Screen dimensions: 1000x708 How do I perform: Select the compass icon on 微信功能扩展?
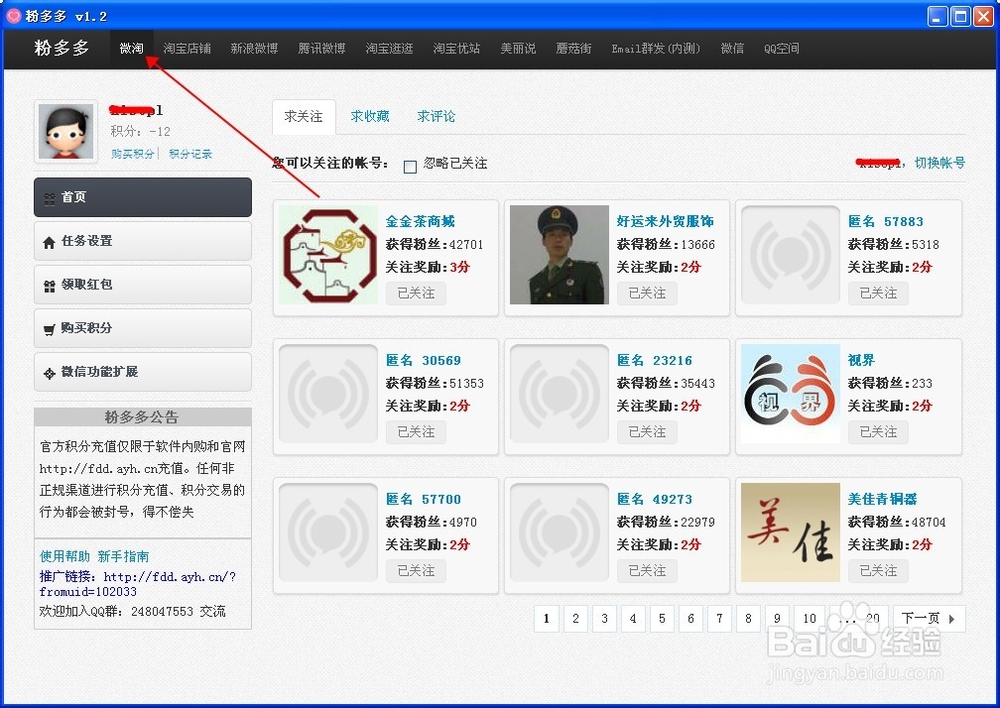(49, 373)
